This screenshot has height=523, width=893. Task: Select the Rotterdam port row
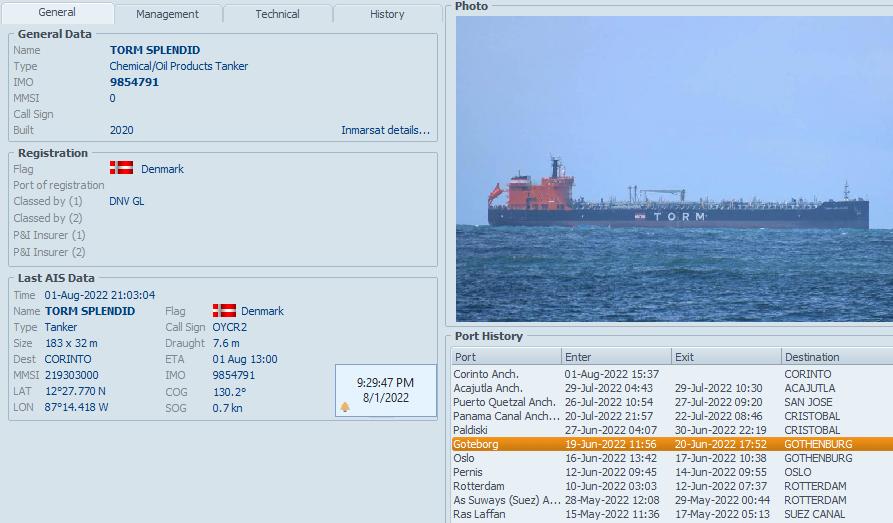[672, 486]
